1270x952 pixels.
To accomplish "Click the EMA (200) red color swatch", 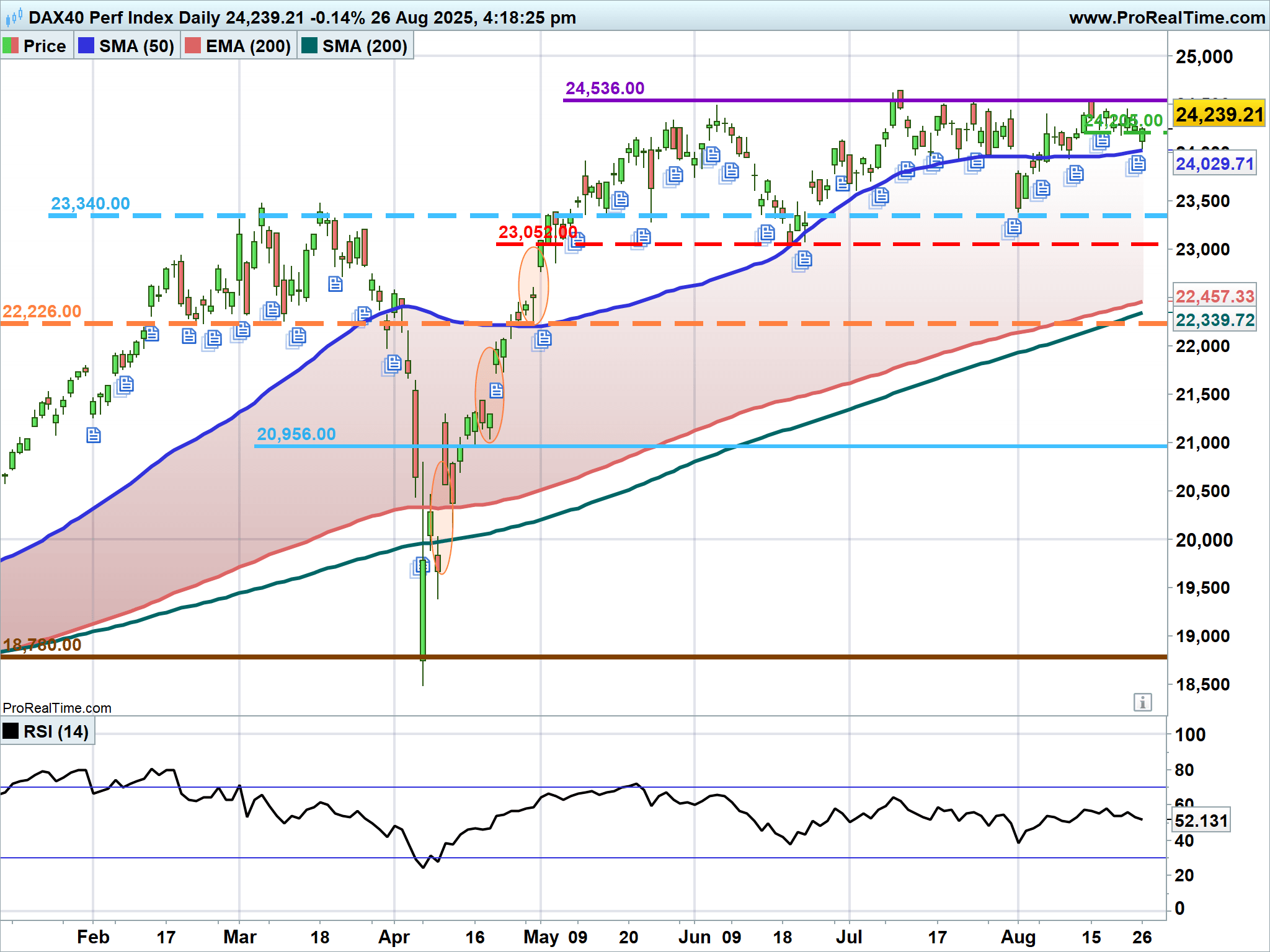I will click(x=193, y=46).
